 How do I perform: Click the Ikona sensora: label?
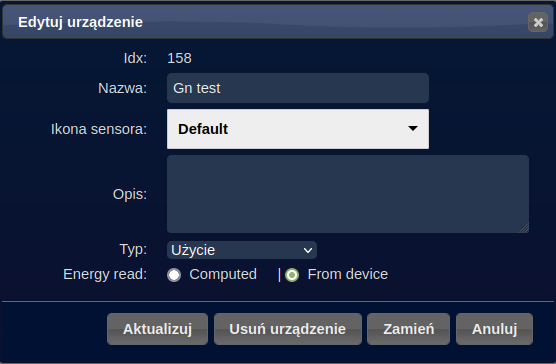[x=99, y=129]
